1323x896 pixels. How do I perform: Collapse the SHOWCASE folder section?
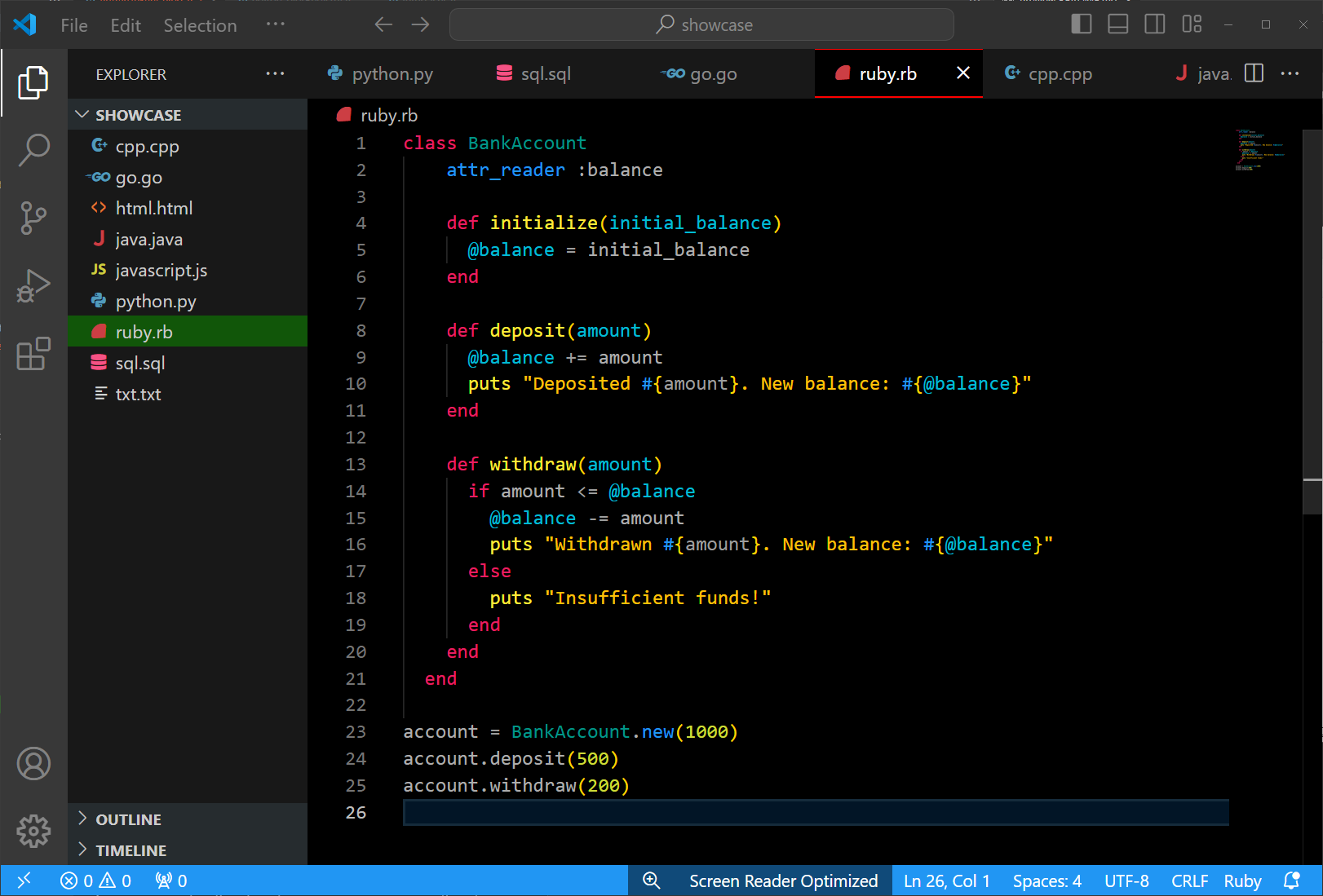click(188, 115)
